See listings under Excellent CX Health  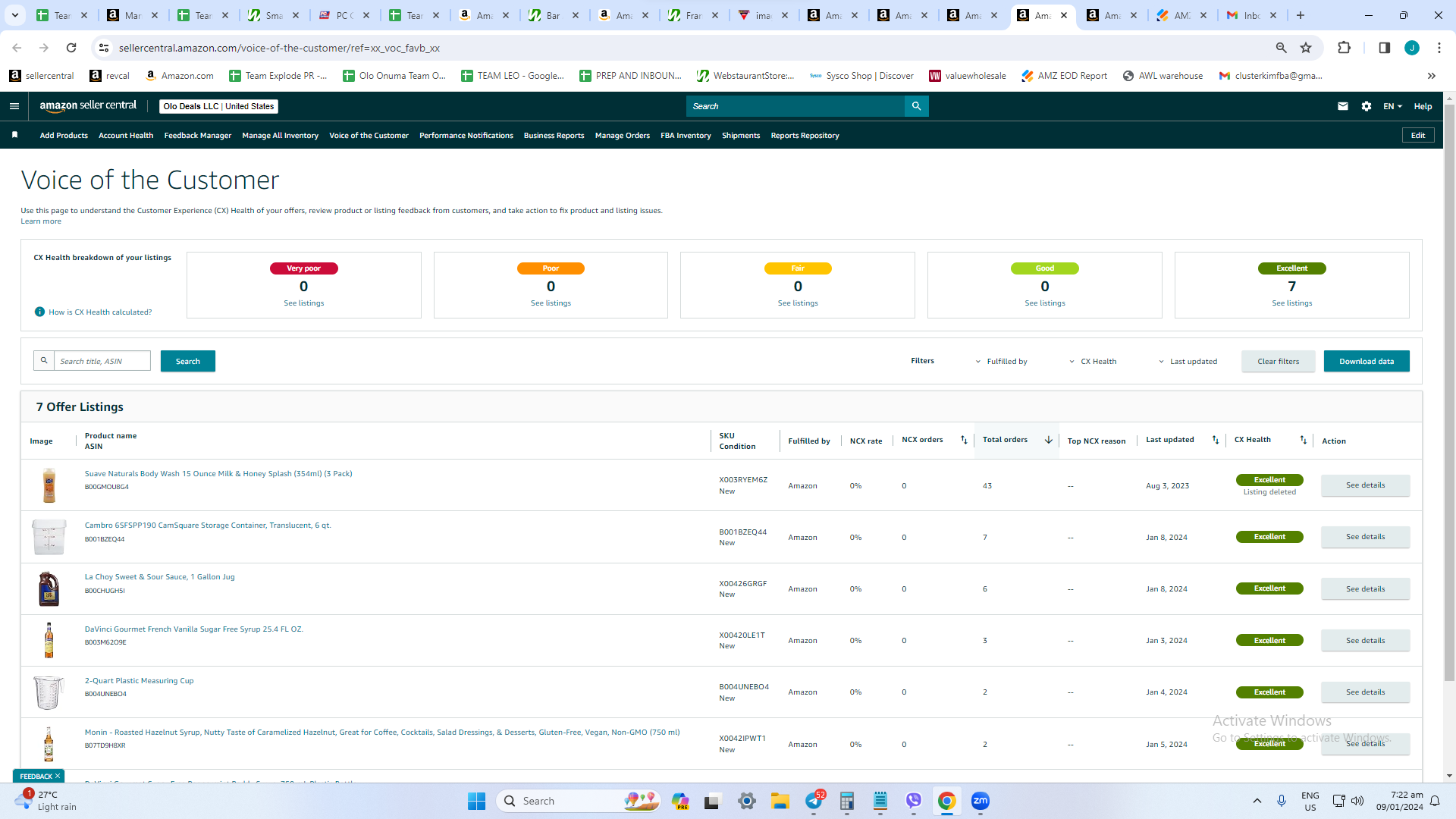click(x=1291, y=303)
